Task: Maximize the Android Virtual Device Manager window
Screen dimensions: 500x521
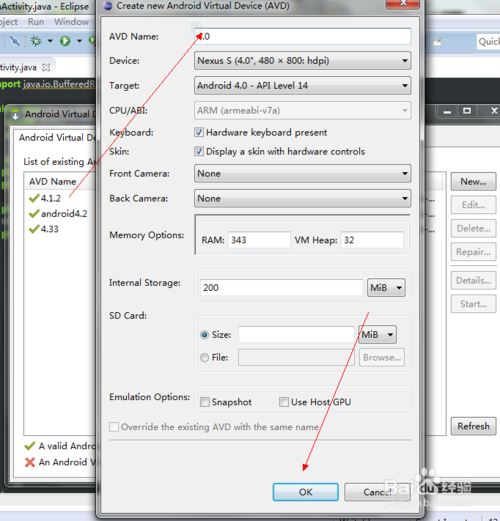Action: (467, 110)
